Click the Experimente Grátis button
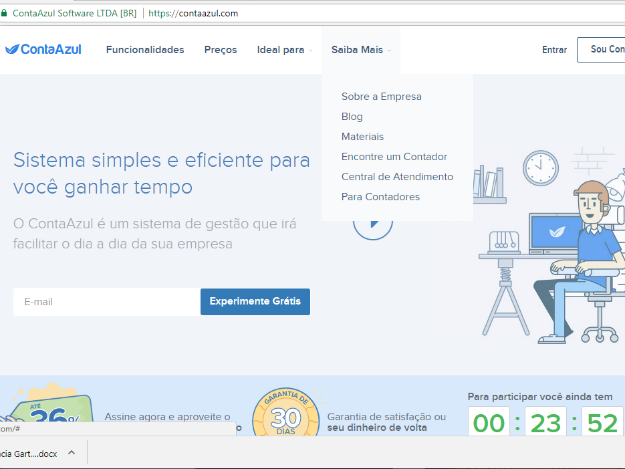 point(255,302)
